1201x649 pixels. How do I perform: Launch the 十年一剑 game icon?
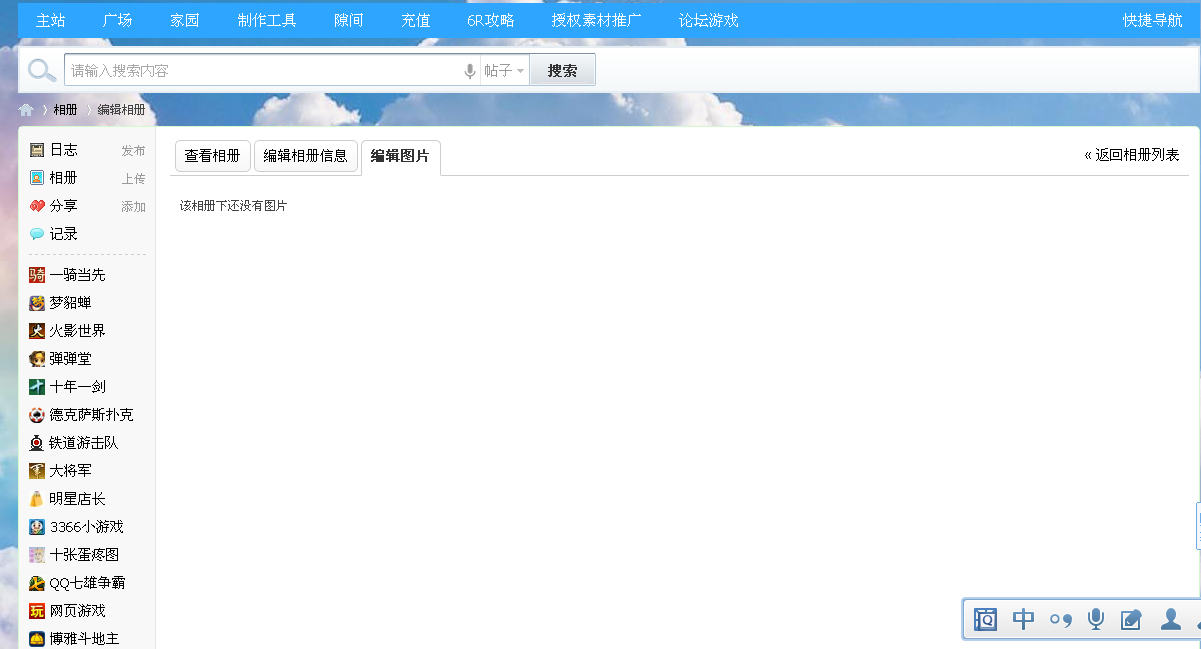37,387
